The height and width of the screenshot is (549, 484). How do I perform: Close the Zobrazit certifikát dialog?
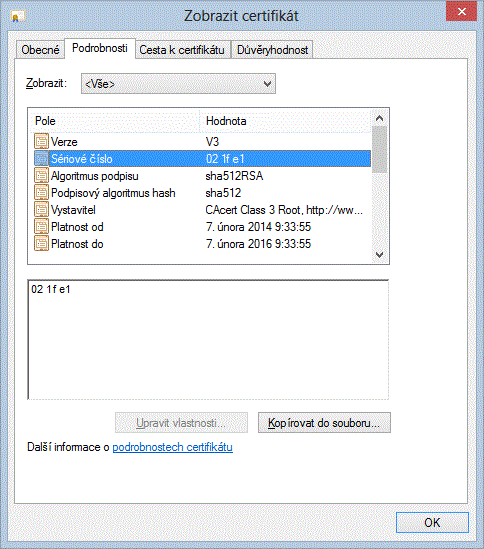[461, 12]
